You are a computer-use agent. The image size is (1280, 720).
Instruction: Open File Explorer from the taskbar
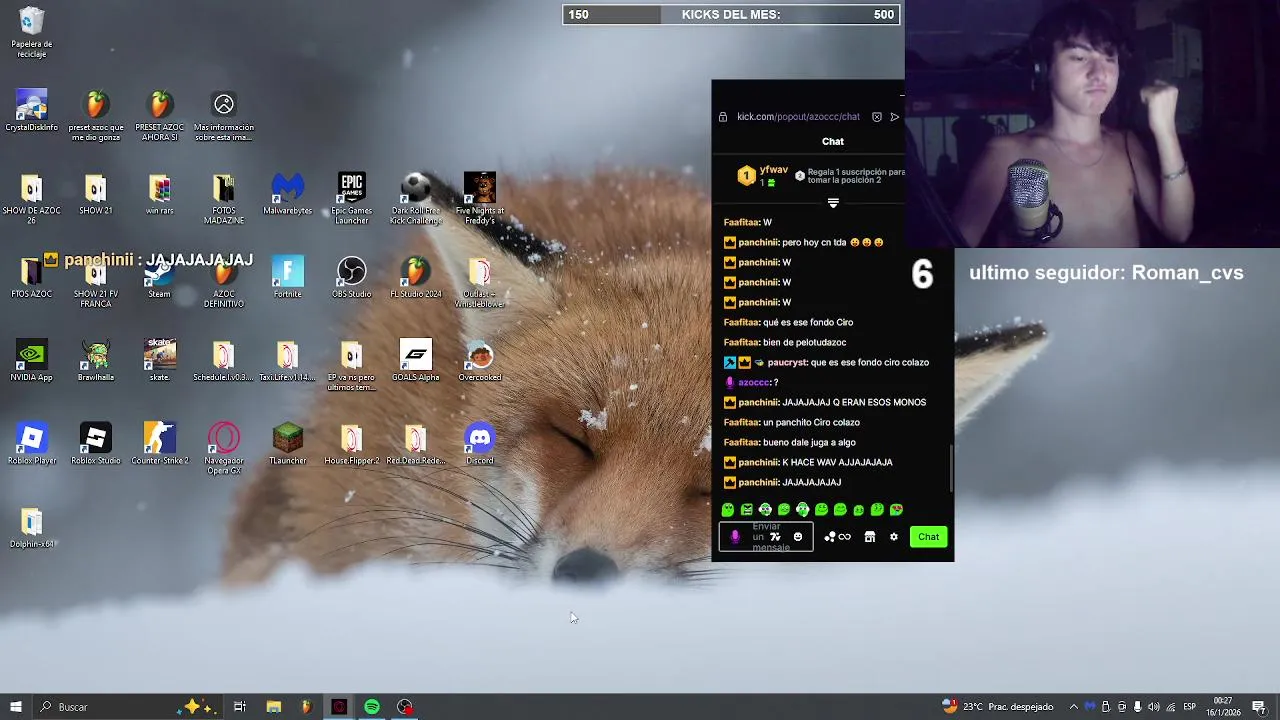pyautogui.click(x=273, y=707)
